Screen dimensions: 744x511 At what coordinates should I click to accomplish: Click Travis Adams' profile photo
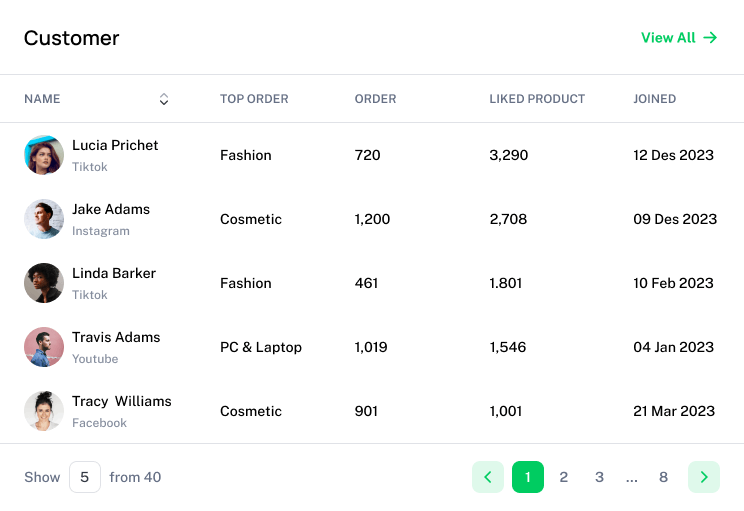click(44, 347)
